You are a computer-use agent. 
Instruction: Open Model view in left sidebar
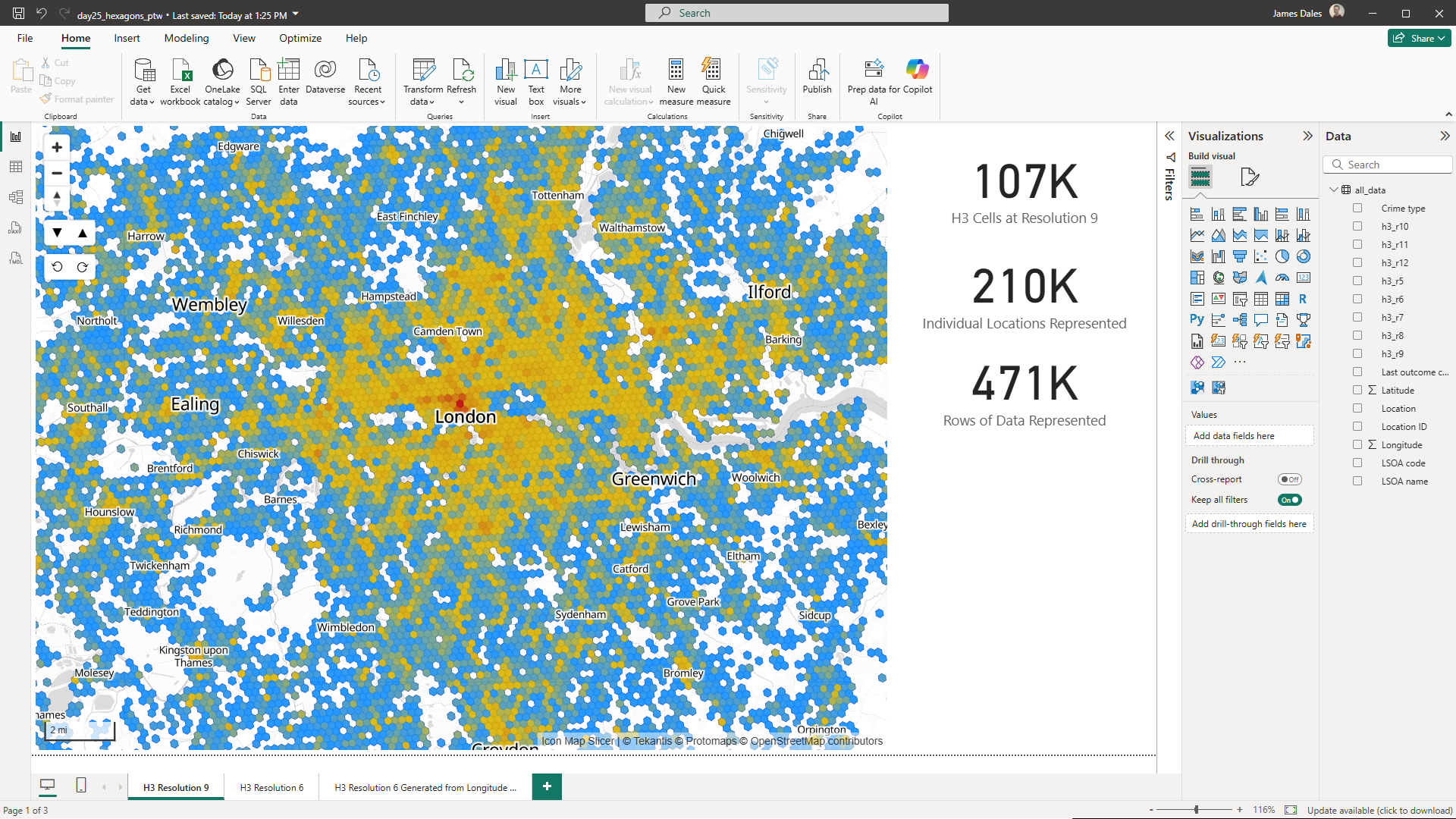click(16, 197)
